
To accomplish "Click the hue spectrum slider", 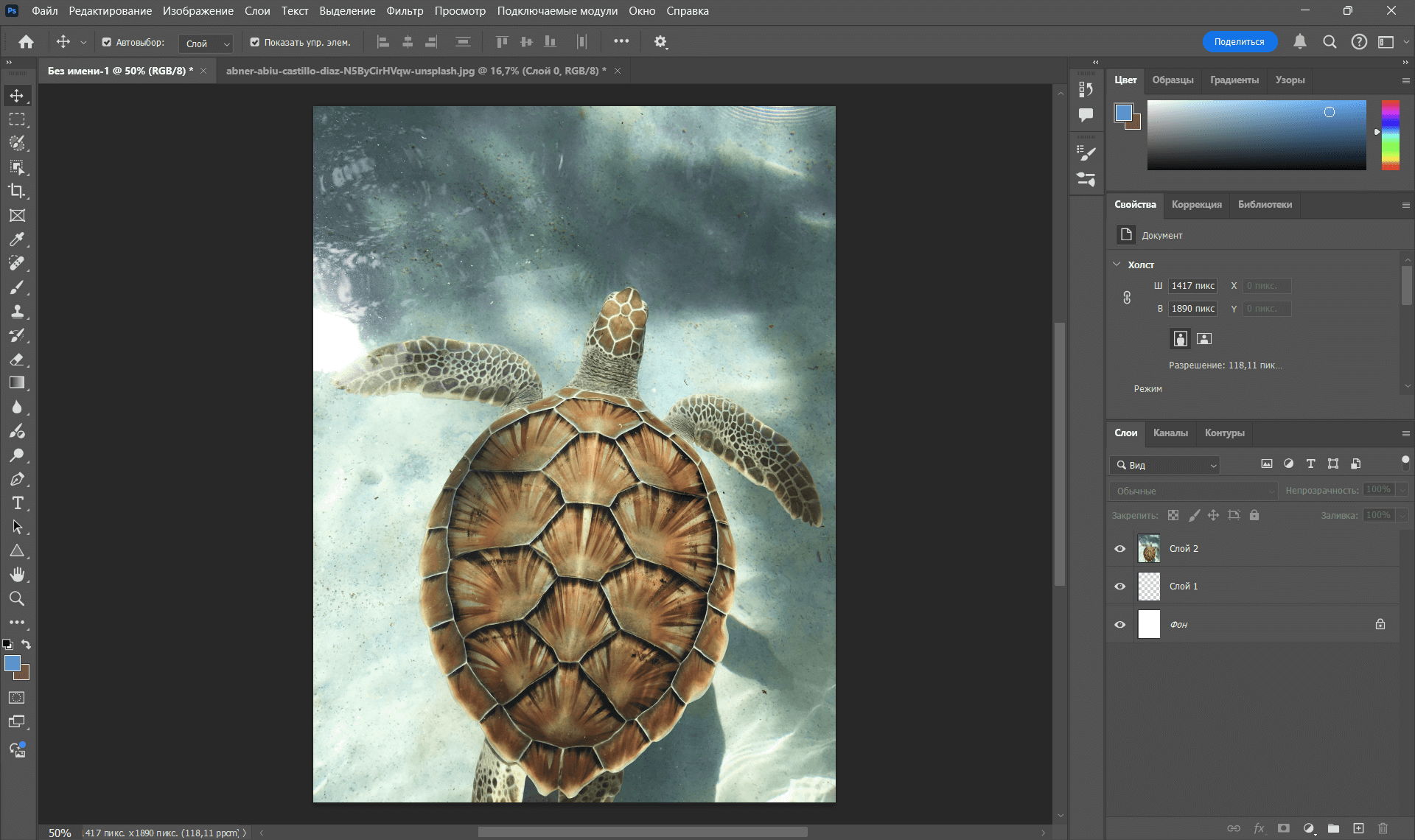I will 1390,135.
